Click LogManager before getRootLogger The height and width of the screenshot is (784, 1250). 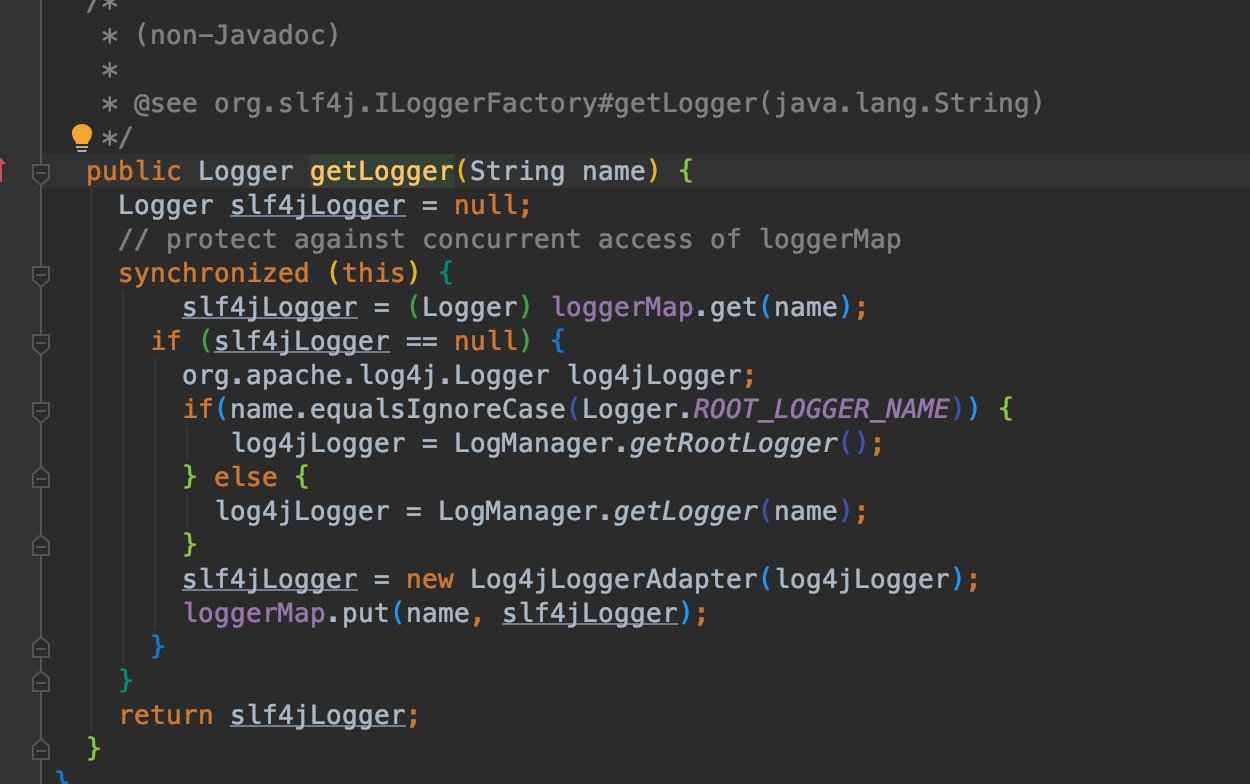pos(533,443)
